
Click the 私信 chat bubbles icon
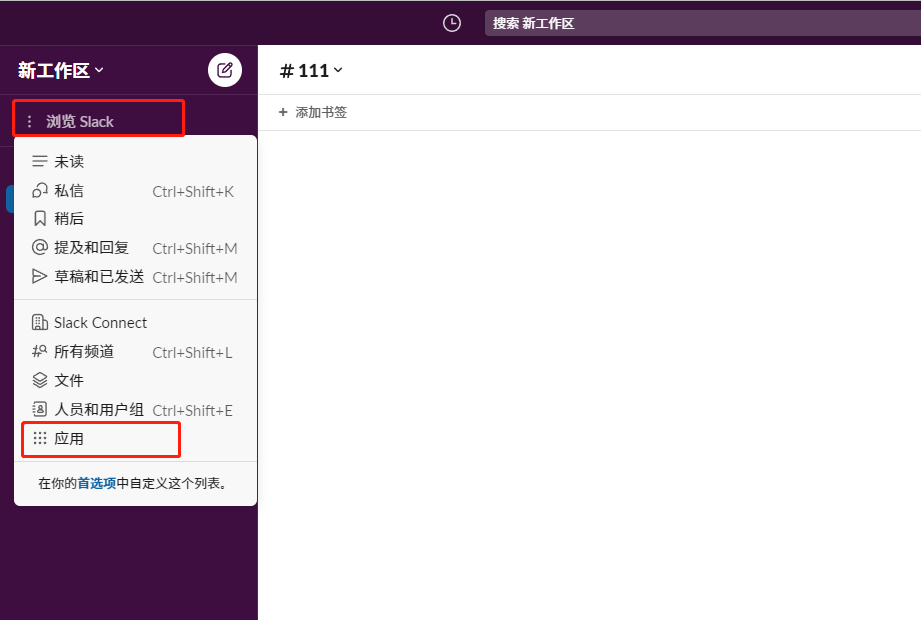tap(39, 190)
